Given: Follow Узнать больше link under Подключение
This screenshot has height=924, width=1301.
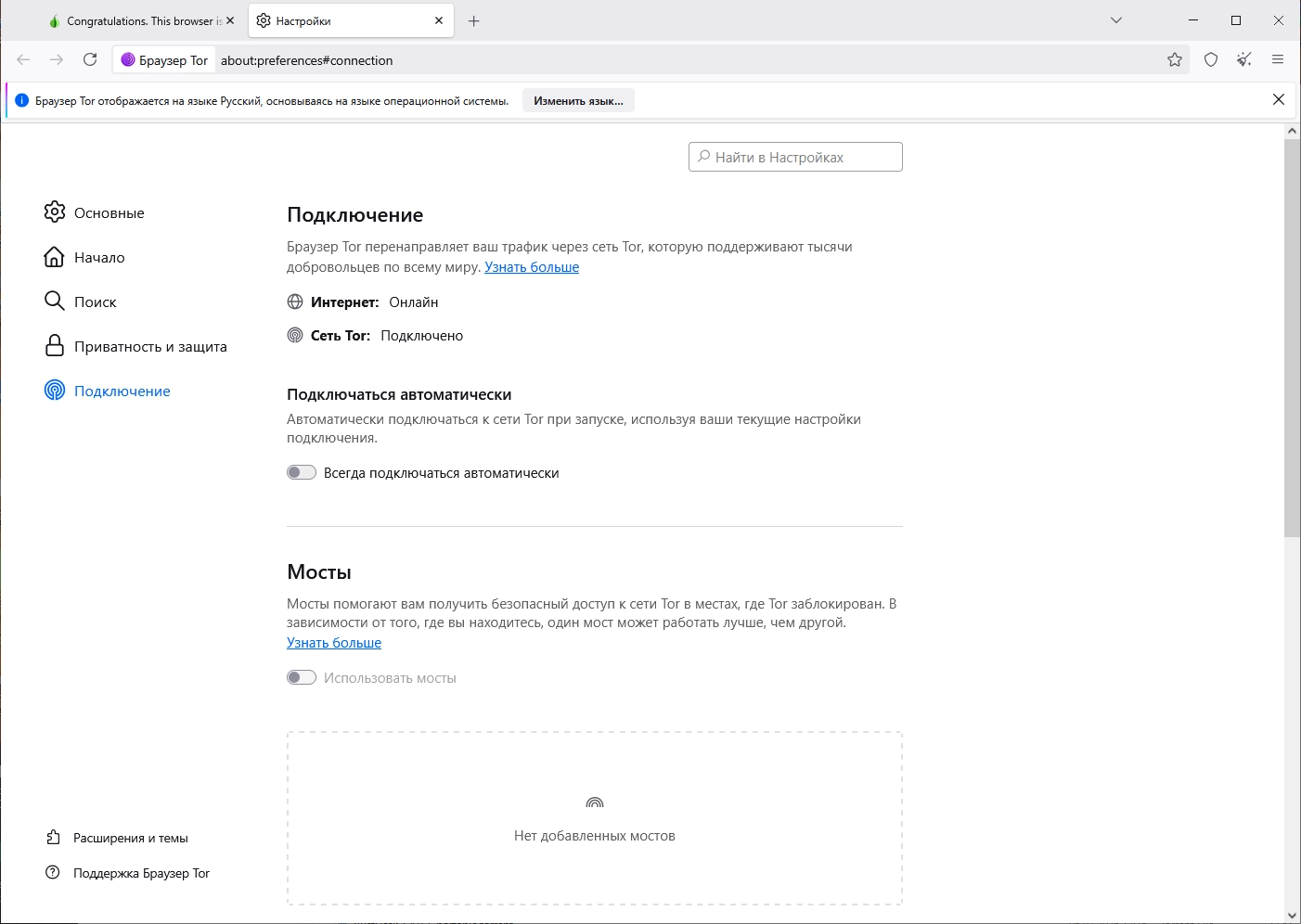Looking at the screenshot, I should tap(532, 267).
